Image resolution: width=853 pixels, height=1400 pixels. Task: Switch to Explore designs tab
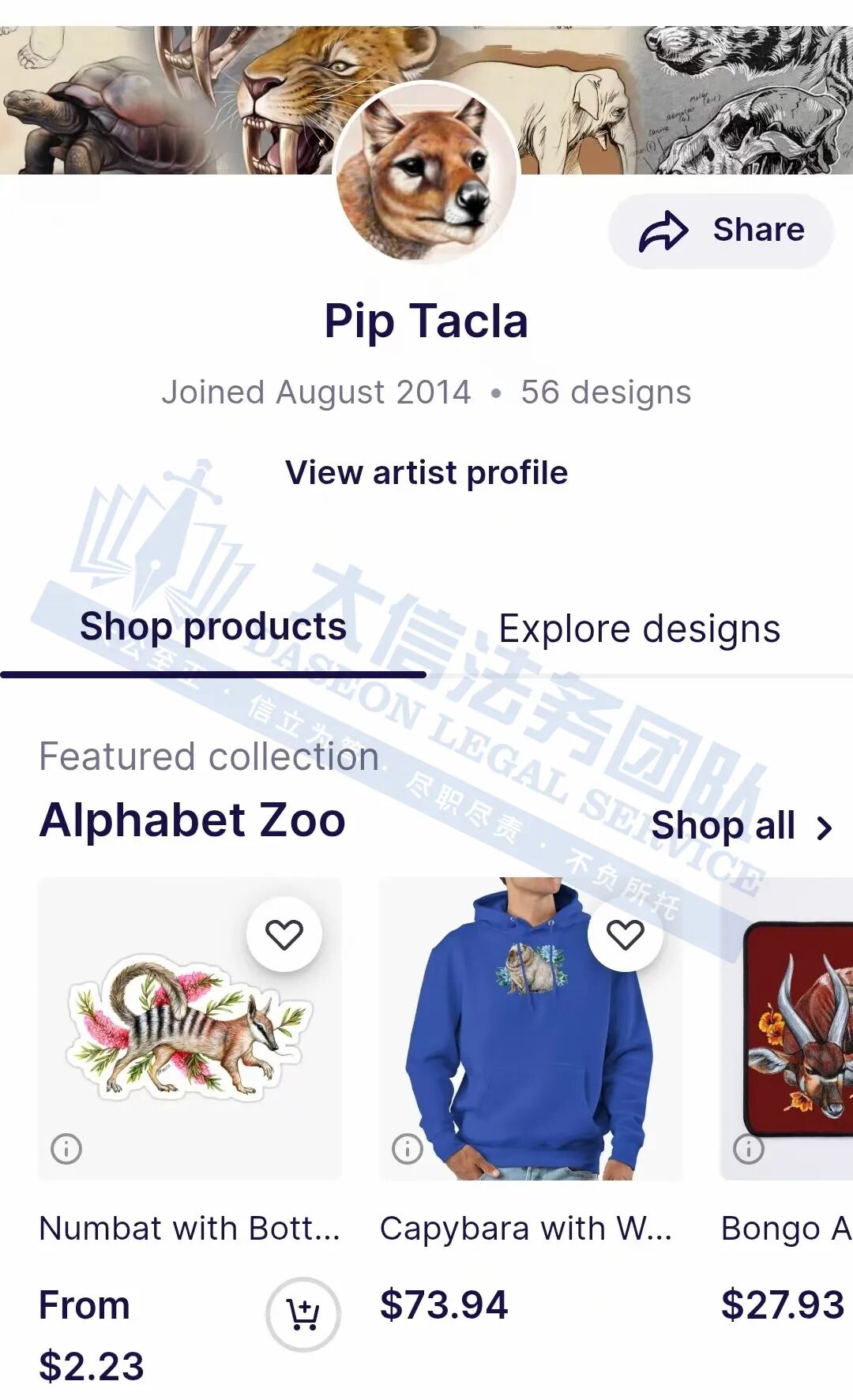coord(640,629)
